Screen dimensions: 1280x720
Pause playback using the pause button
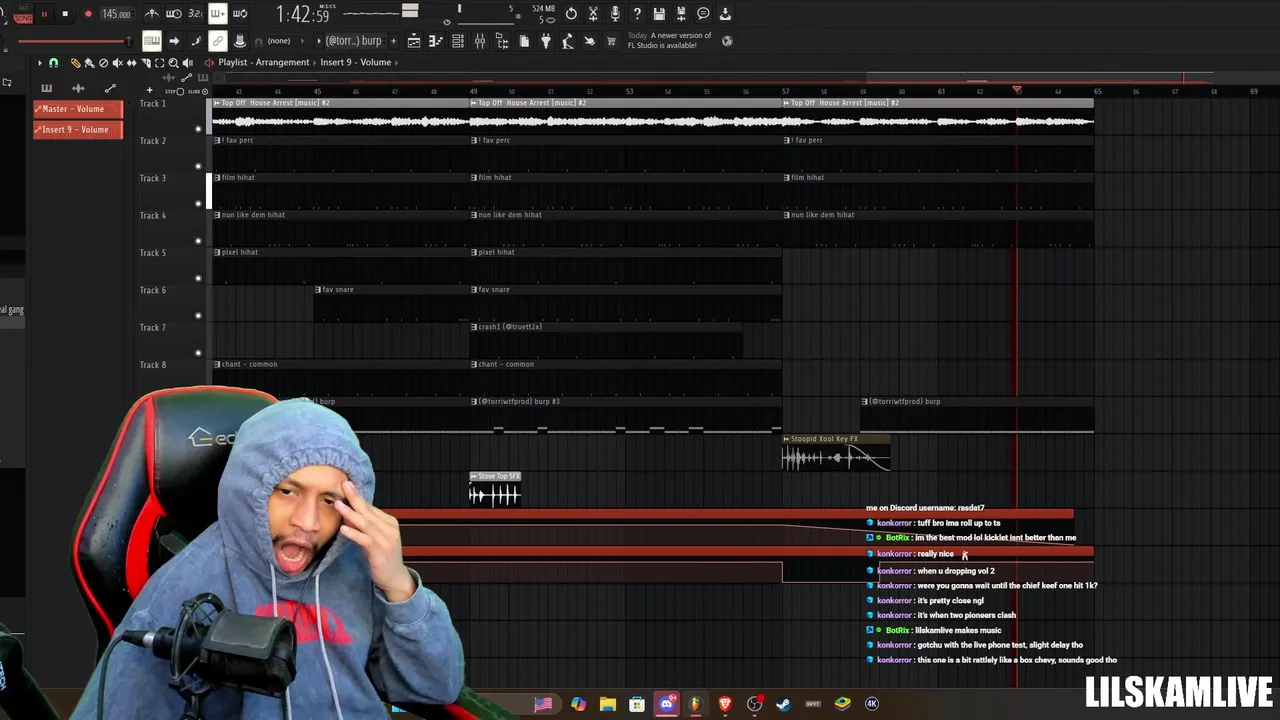point(44,14)
